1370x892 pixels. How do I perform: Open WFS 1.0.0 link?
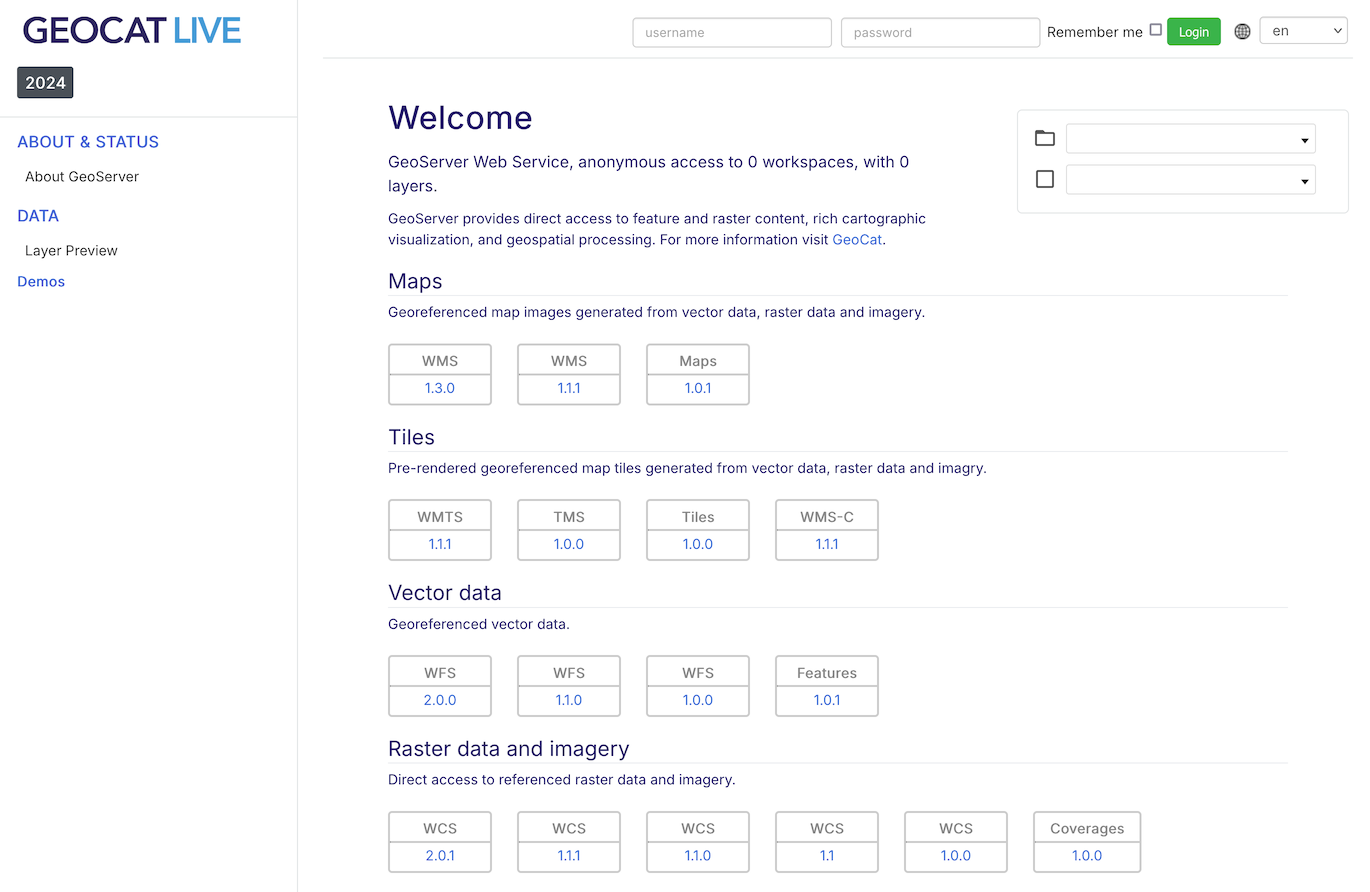(698, 700)
